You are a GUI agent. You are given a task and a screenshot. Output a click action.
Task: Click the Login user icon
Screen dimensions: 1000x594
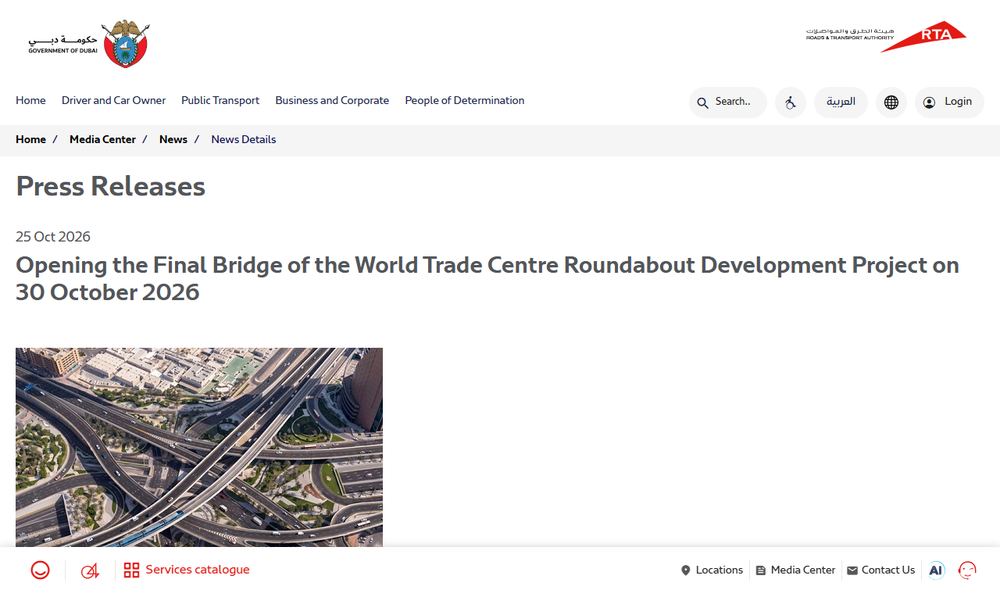pos(929,102)
